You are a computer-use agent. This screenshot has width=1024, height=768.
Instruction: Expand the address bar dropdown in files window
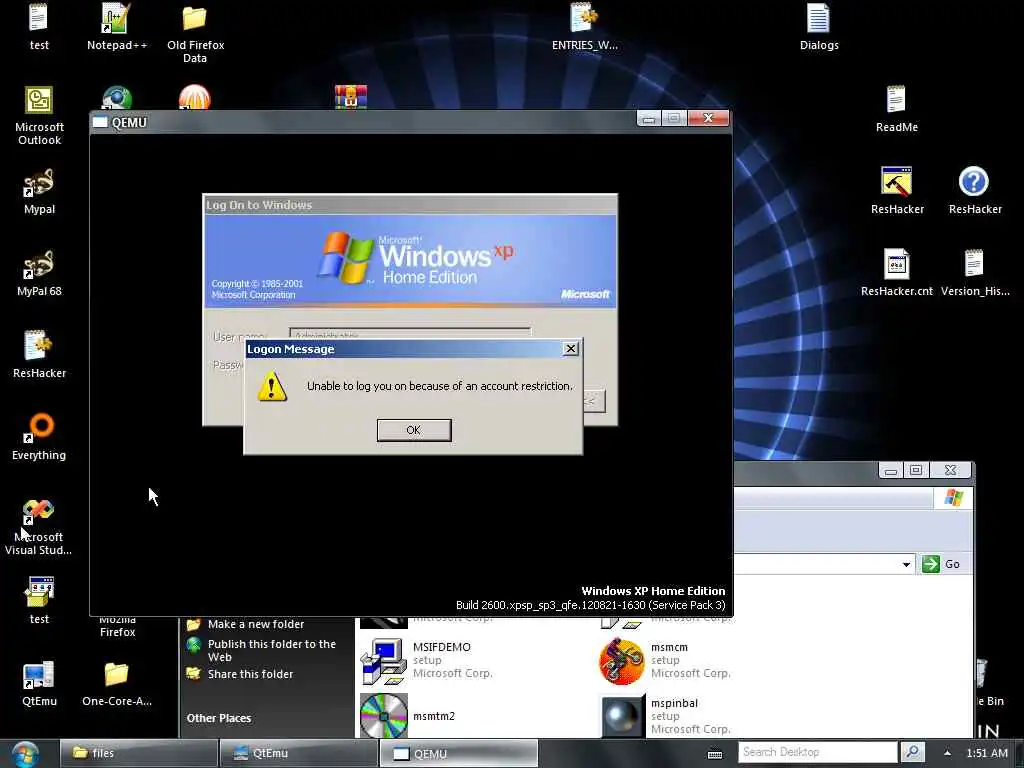(x=906, y=564)
